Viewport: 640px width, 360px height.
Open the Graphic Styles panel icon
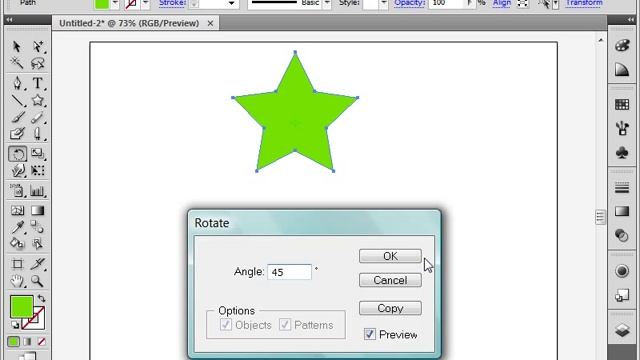pos(622,295)
